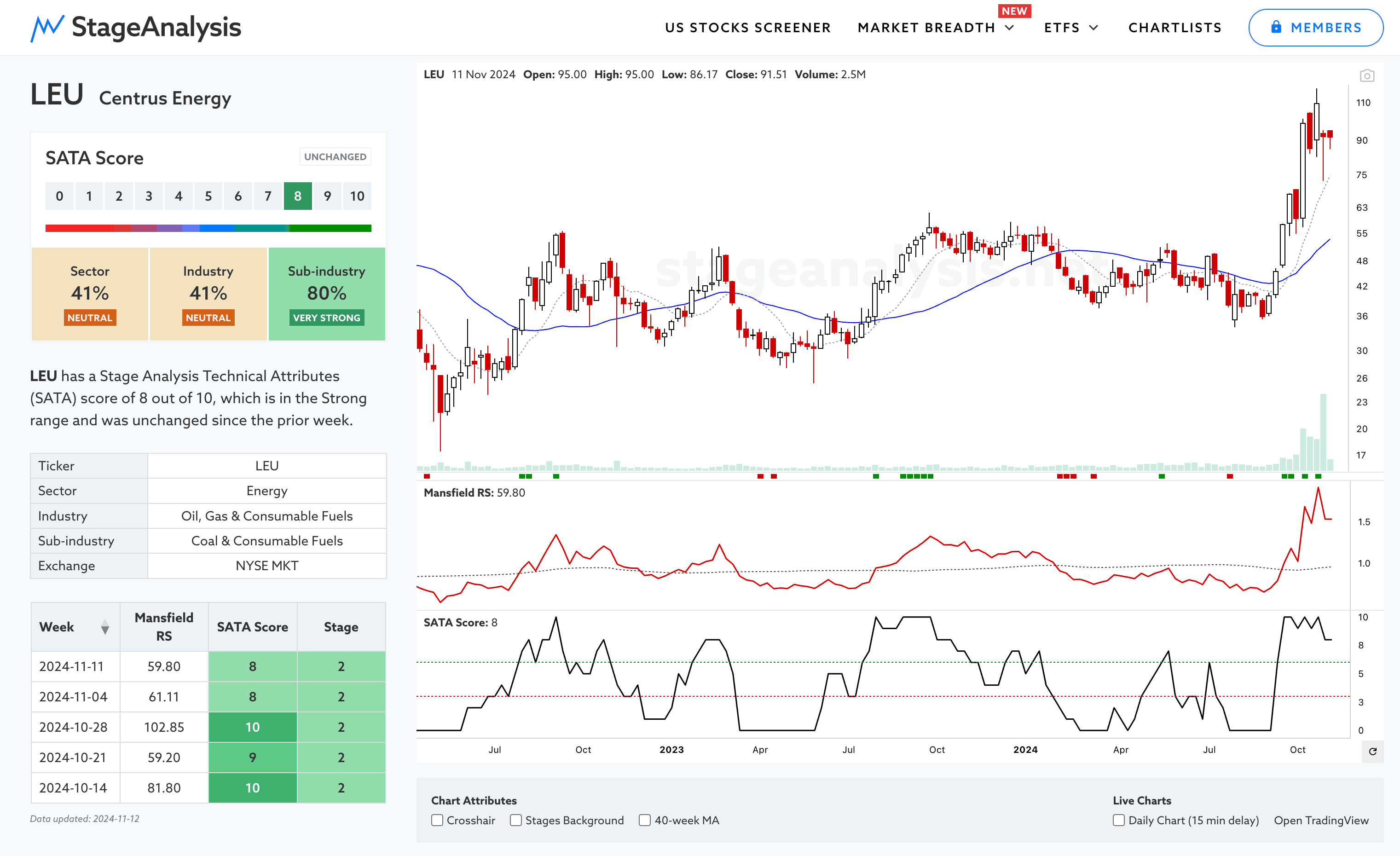Click the lock icon in Members button

1276,27
